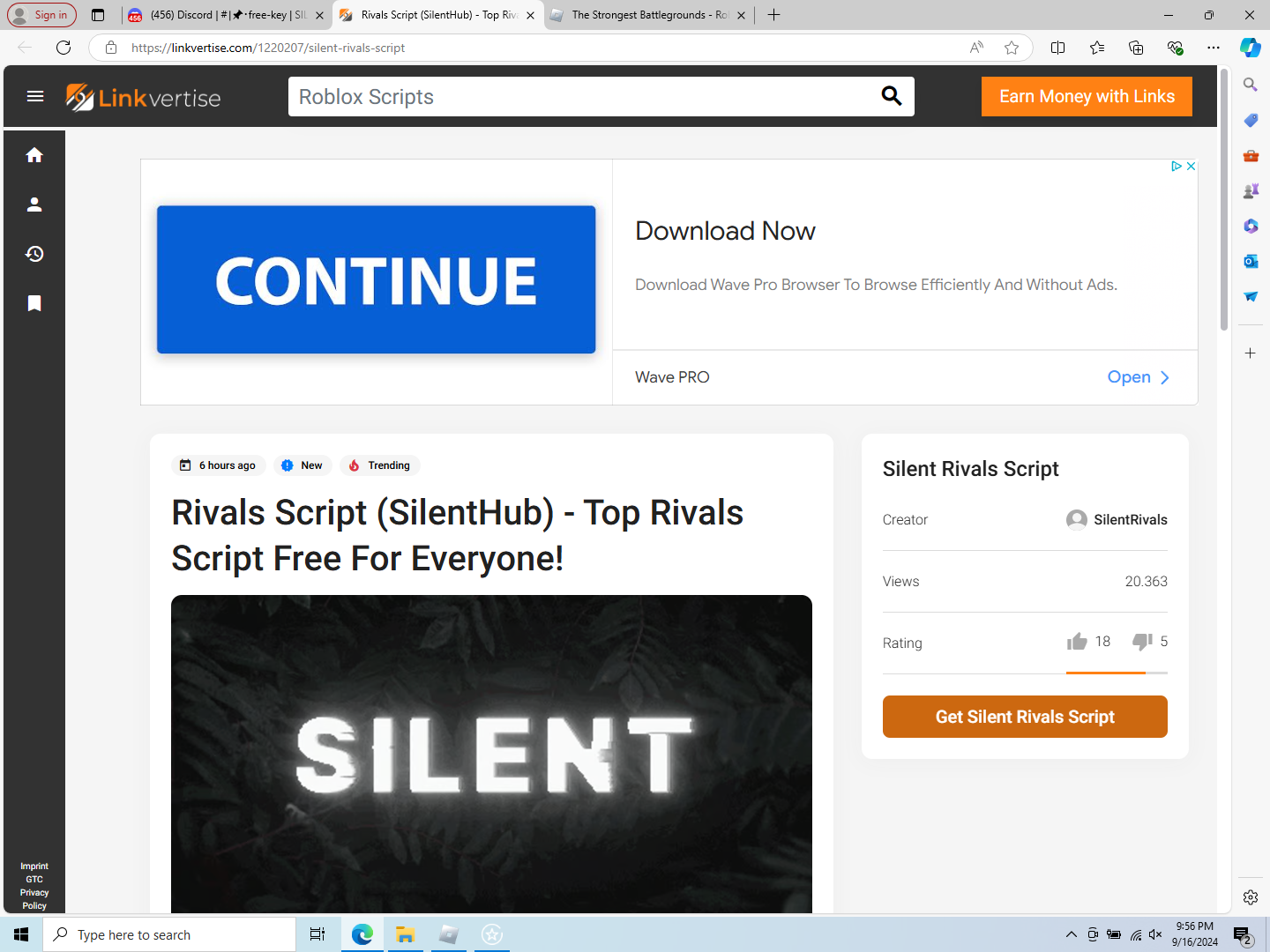1270x952 pixels.
Task: Open Browser essentials heart icon
Action: 1175,48
